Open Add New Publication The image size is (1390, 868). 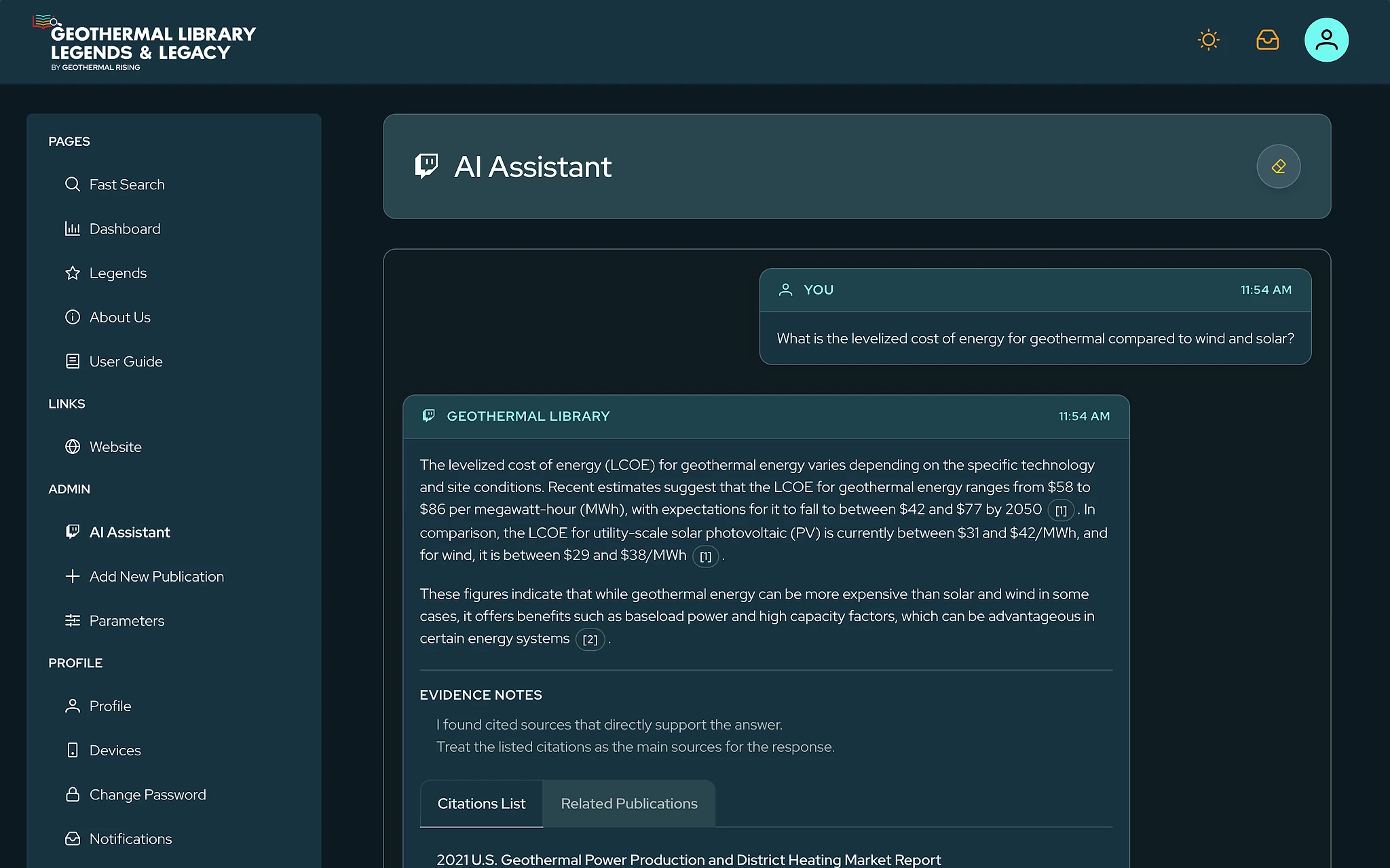pyautogui.click(x=157, y=576)
